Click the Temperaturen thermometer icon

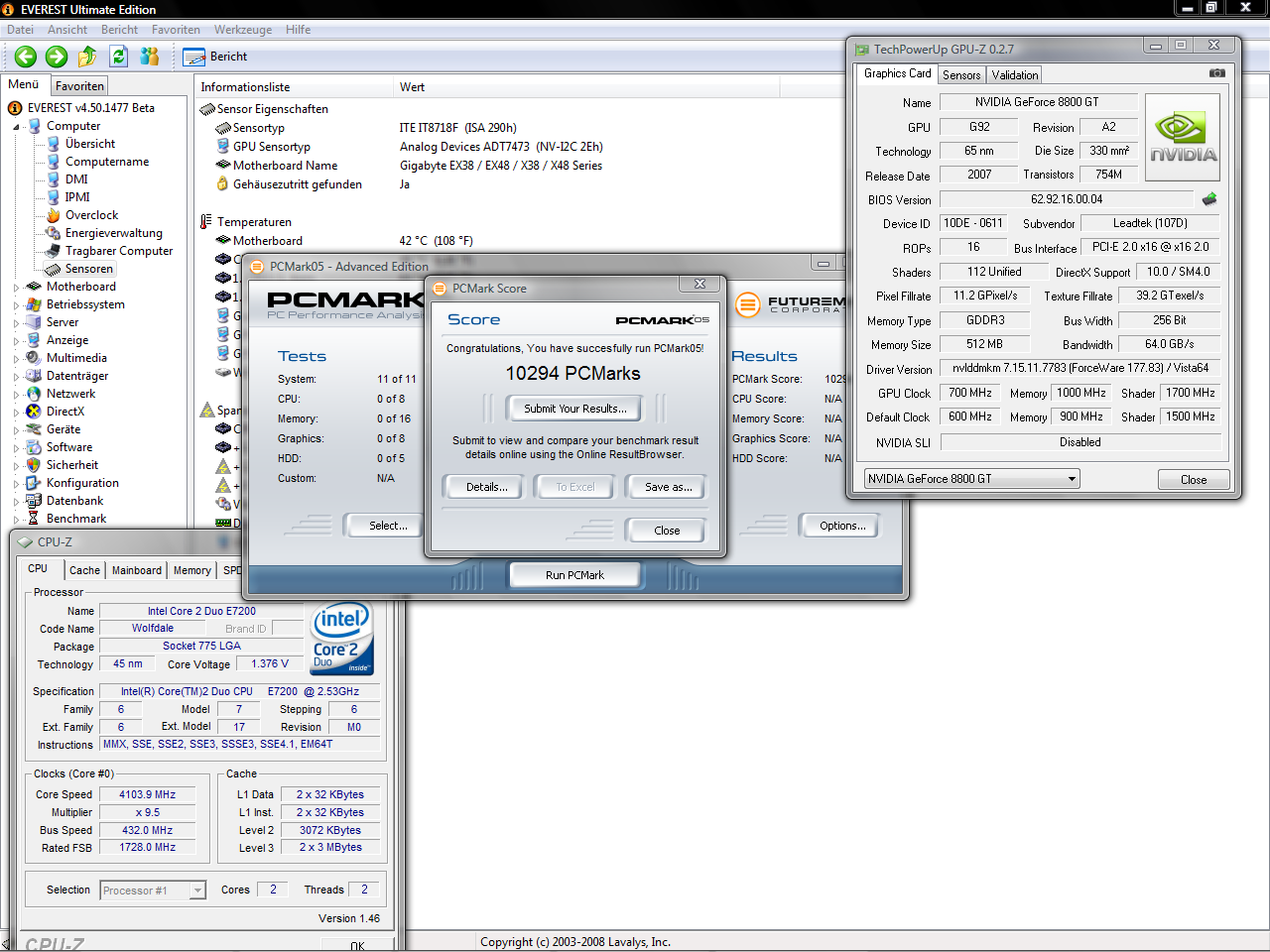click(x=206, y=222)
